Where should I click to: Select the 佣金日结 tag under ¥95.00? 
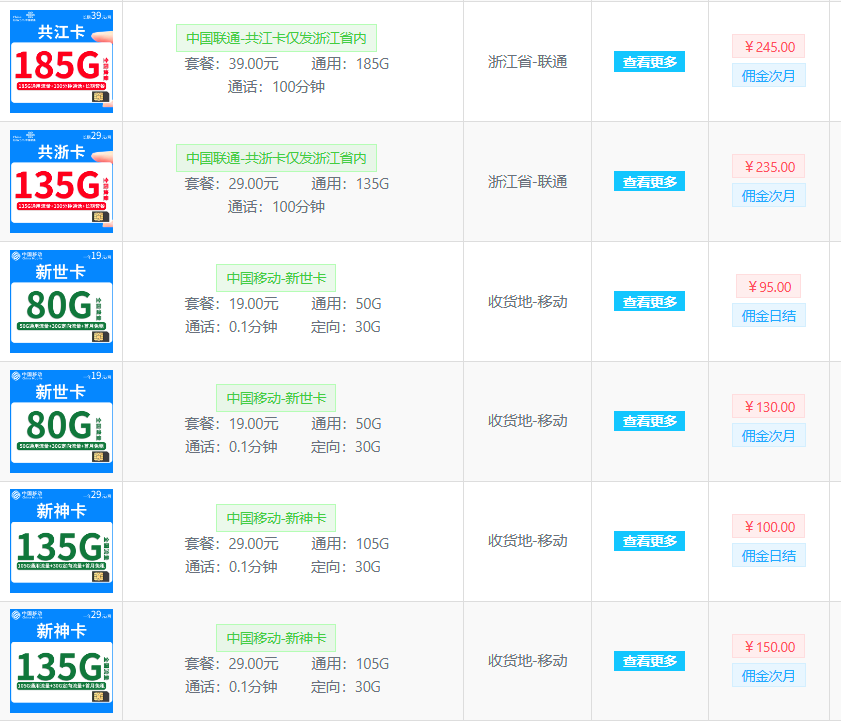768,315
